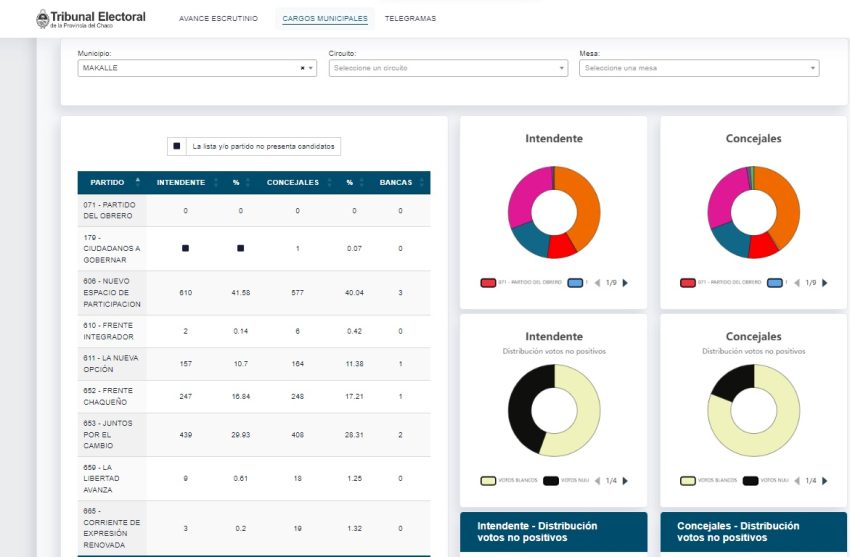
Task: Toggle Votos Blancos legend in Intendente distribution
Action: 489,481
